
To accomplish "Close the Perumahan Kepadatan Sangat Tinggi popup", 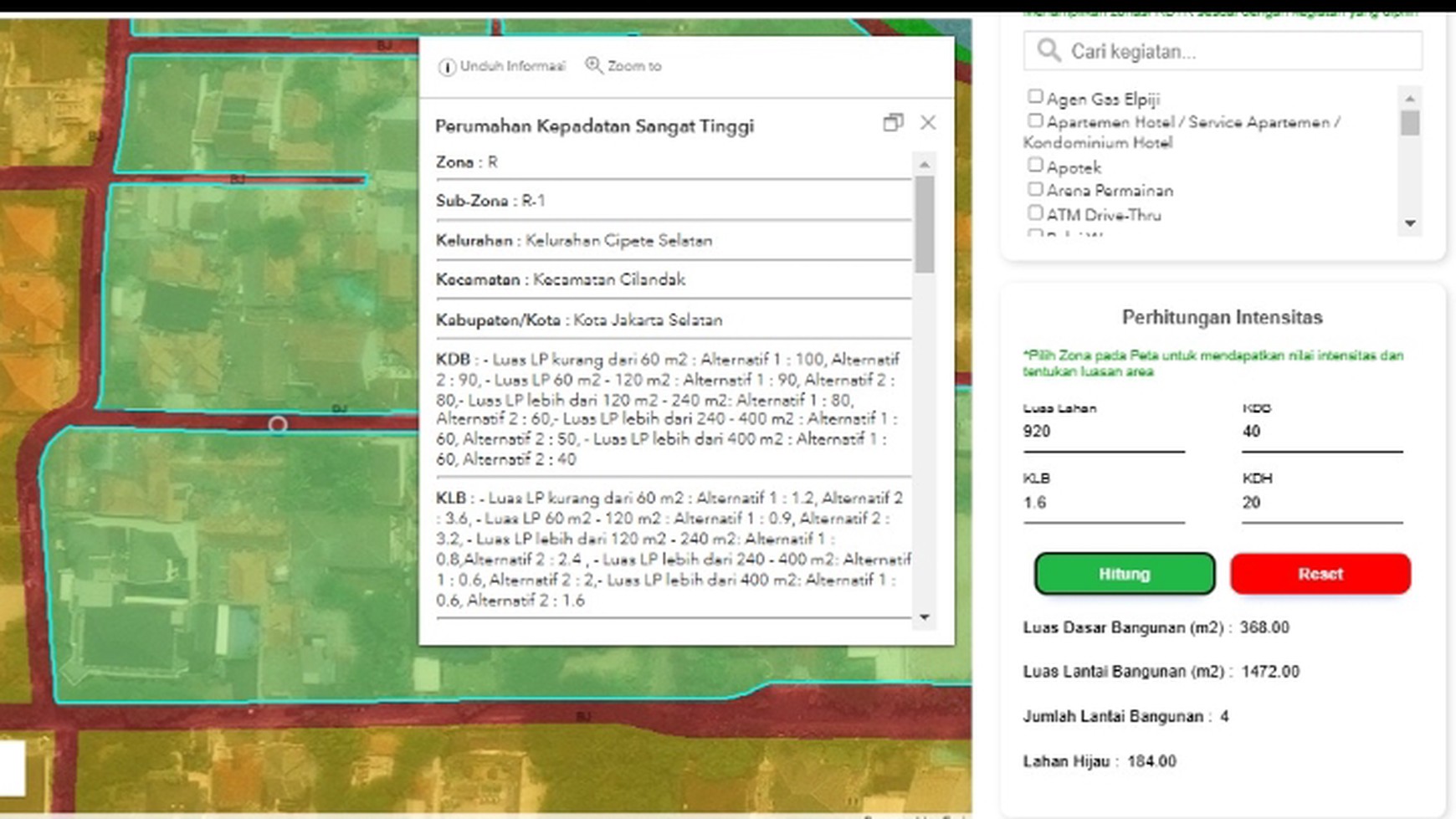I will tap(928, 123).
